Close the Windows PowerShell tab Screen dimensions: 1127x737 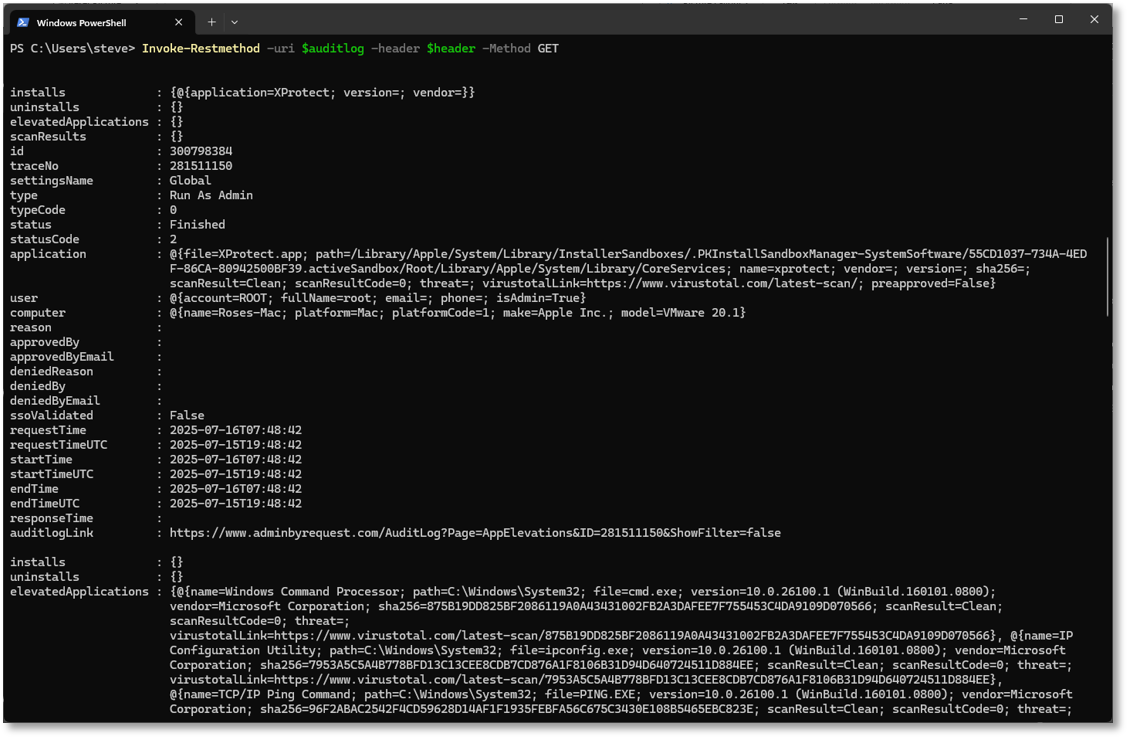pos(178,22)
